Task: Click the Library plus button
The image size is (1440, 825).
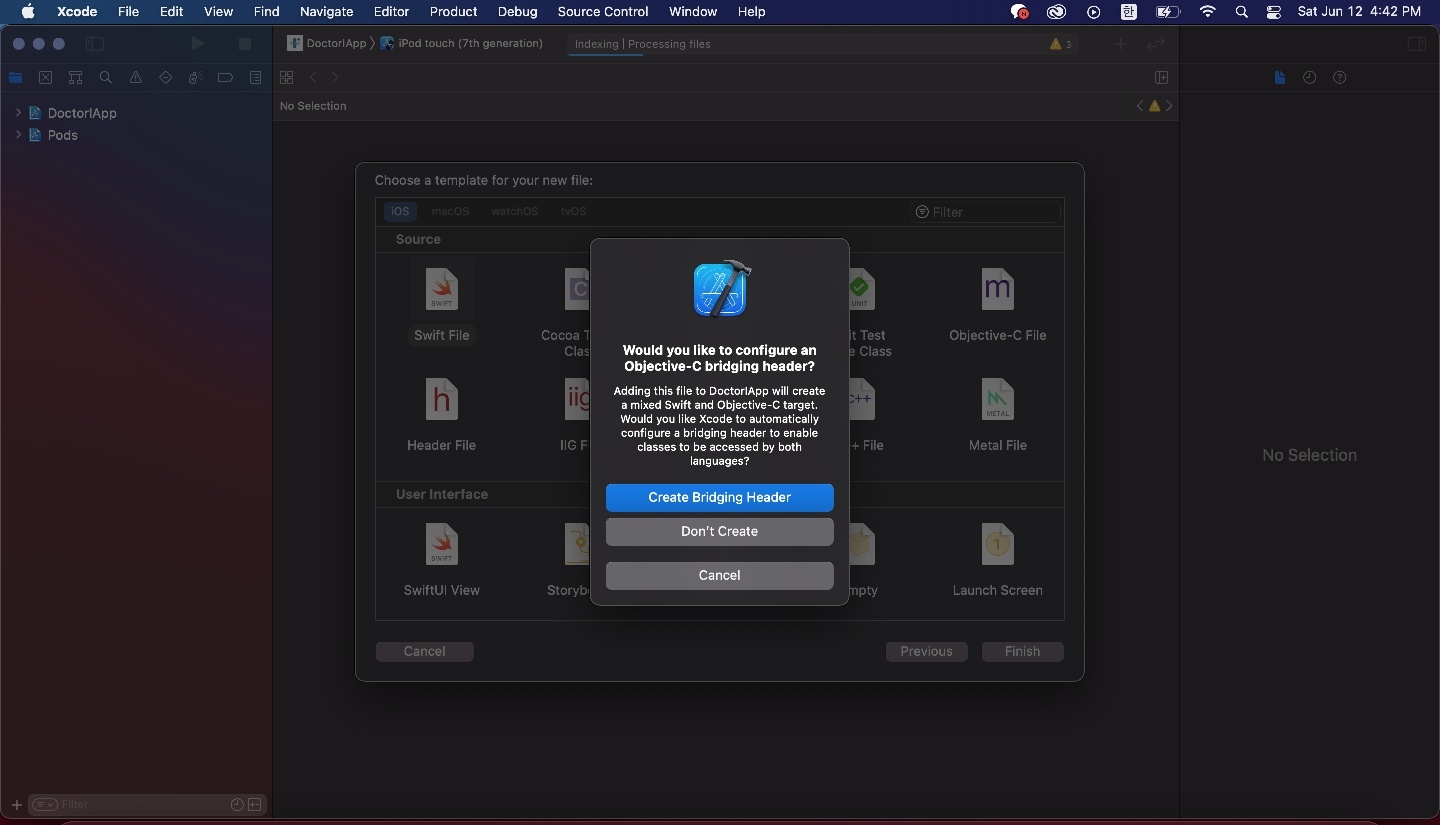Action: point(1120,44)
